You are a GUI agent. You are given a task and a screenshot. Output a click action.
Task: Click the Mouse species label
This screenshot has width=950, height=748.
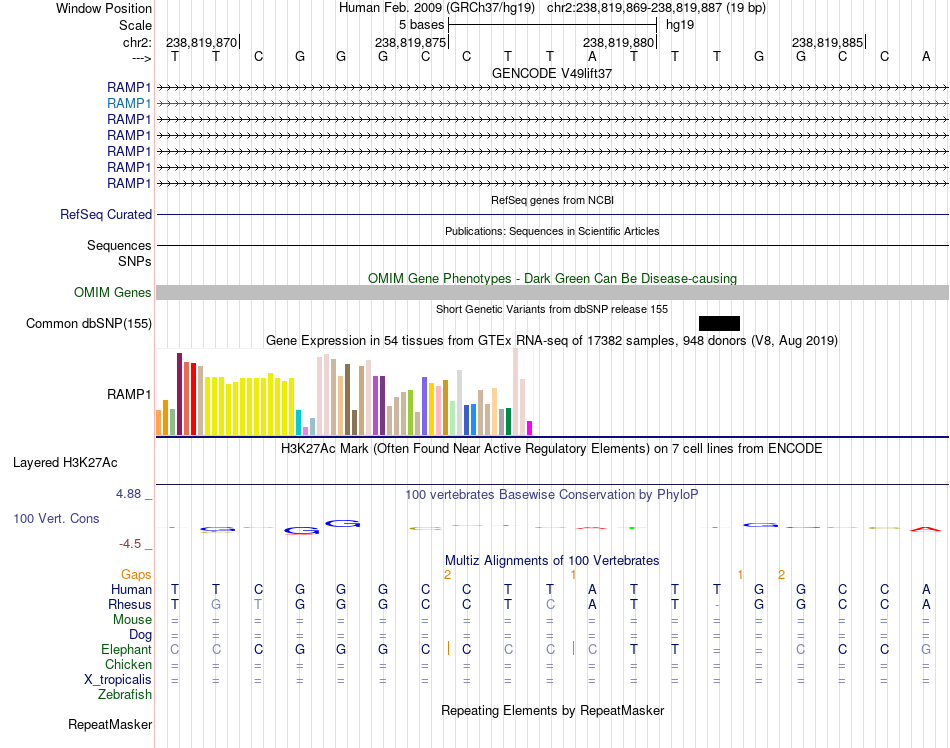pos(132,620)
